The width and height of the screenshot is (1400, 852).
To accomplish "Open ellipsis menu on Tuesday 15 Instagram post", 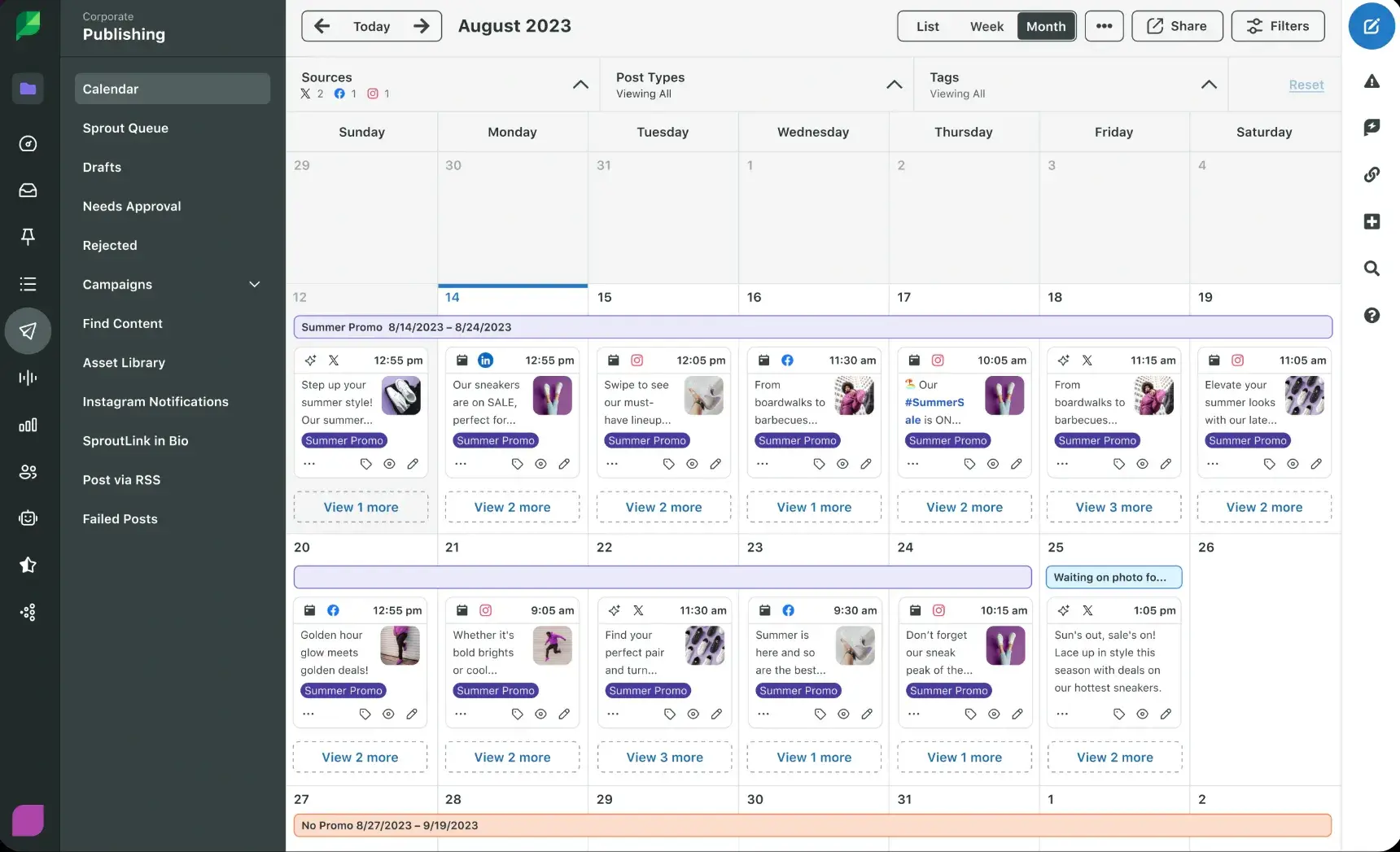I will [x=612, y=464].
